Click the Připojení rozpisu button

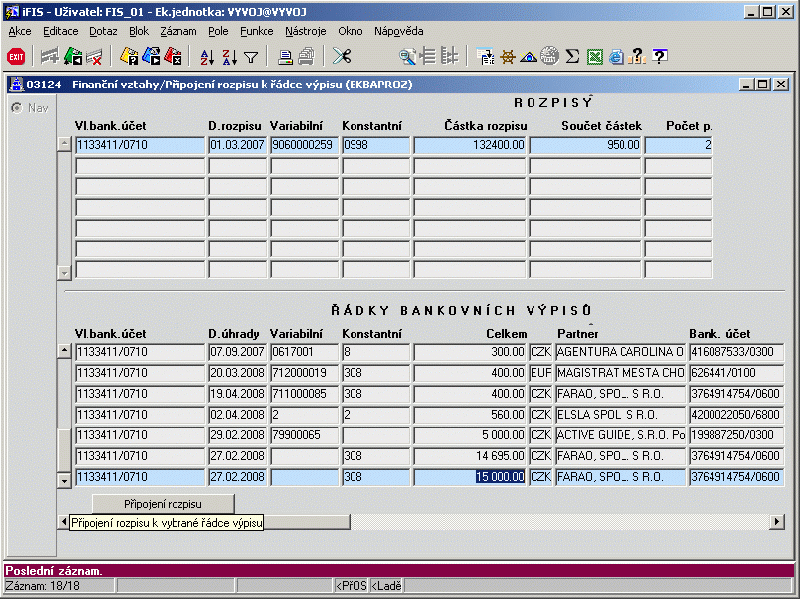pos(163,504)
